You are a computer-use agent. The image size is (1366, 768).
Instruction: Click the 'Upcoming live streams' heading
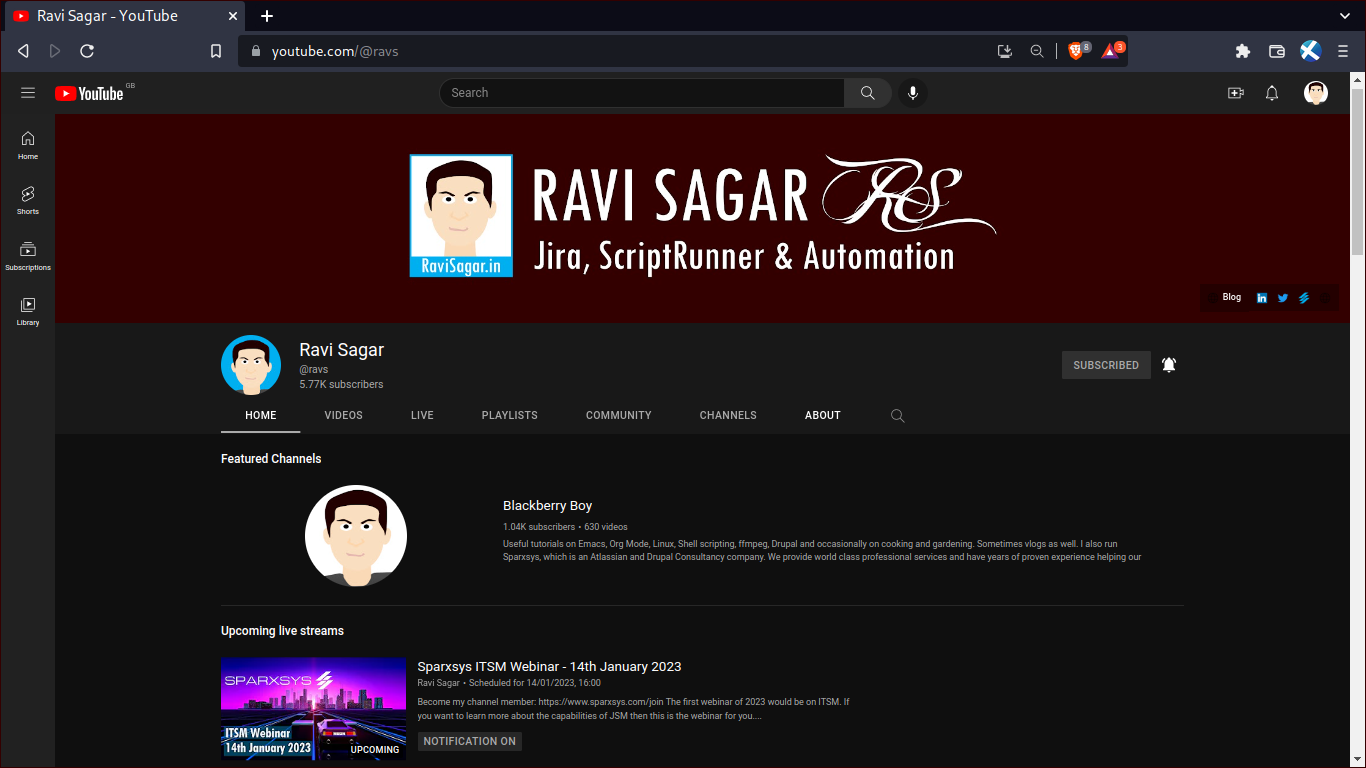[282, 631]
